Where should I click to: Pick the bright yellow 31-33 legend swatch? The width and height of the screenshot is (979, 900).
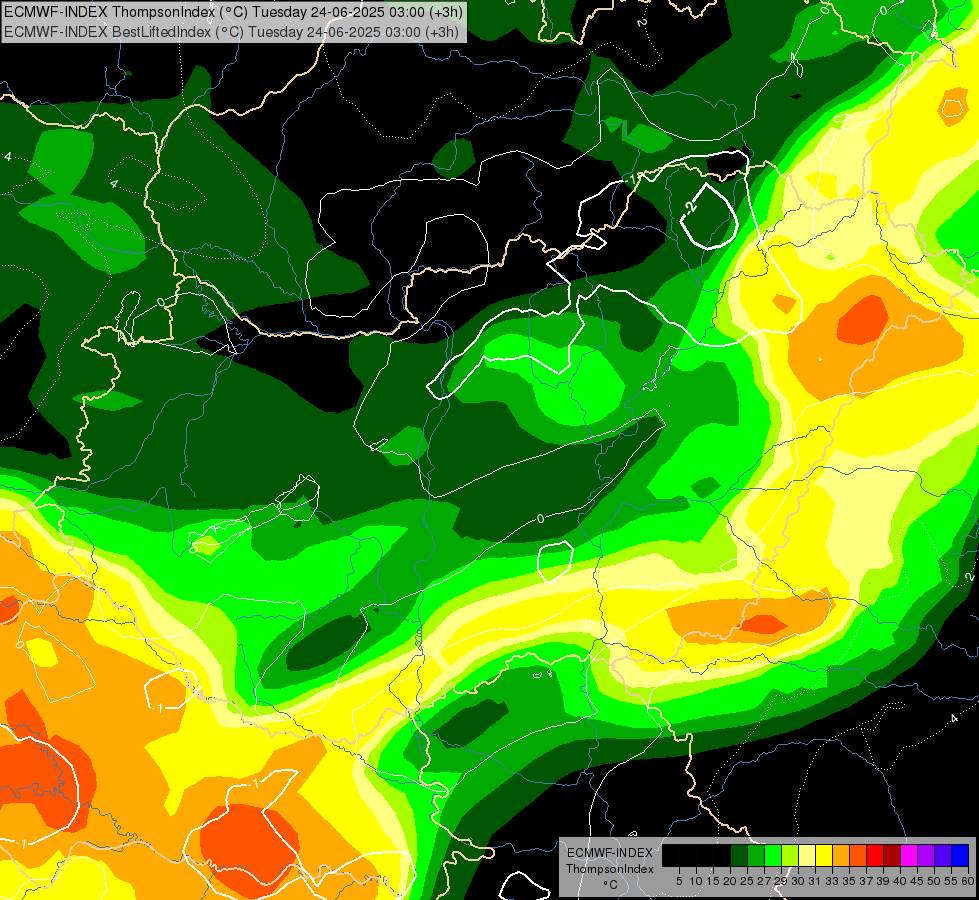(x=824, y=855)
